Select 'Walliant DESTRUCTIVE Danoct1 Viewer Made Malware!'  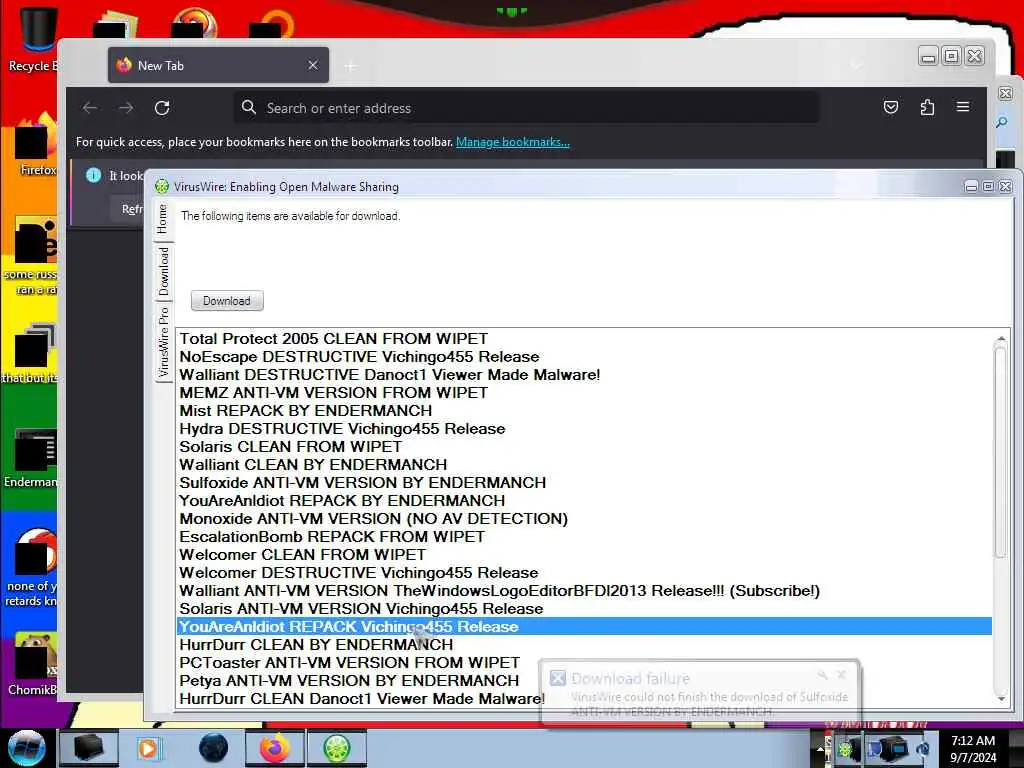pos(584,375)
